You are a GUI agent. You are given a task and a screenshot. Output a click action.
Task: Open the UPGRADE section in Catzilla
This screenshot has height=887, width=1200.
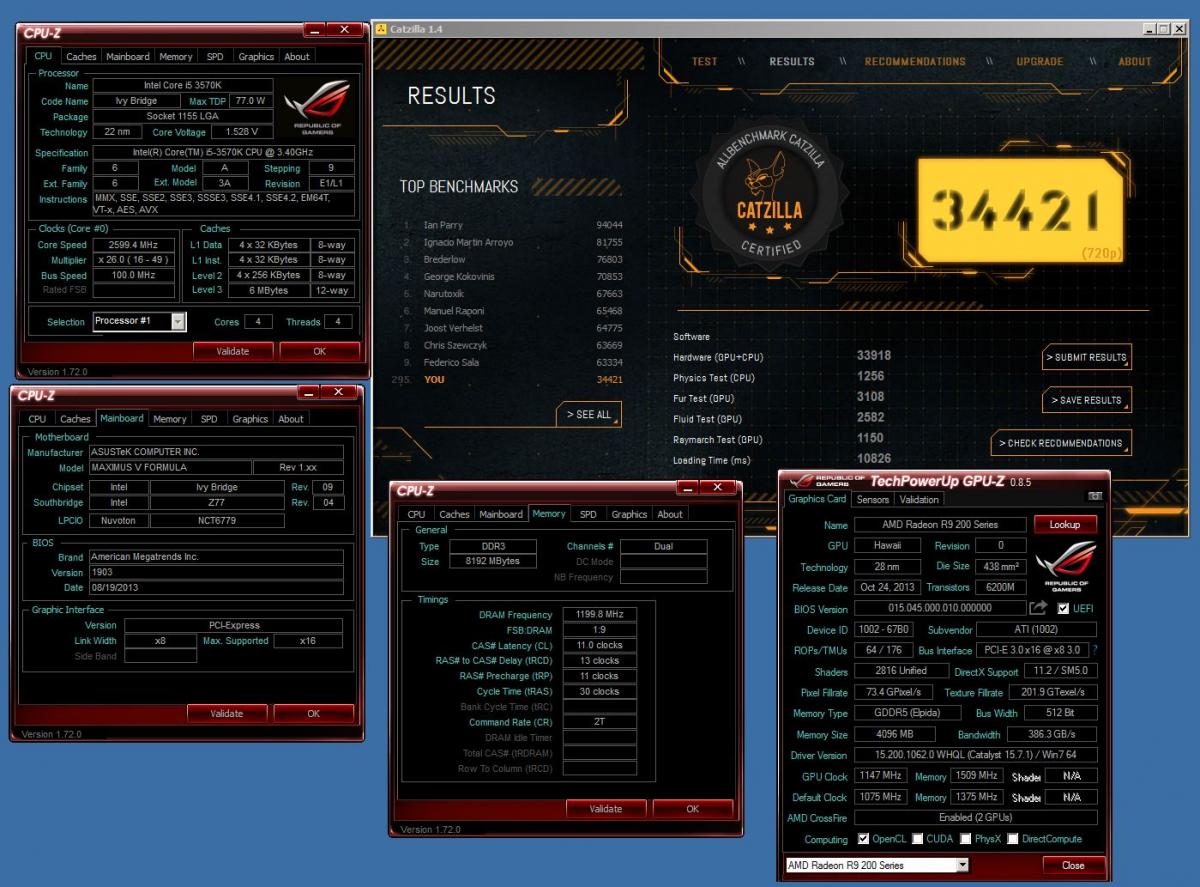(x=1040, y=61)
